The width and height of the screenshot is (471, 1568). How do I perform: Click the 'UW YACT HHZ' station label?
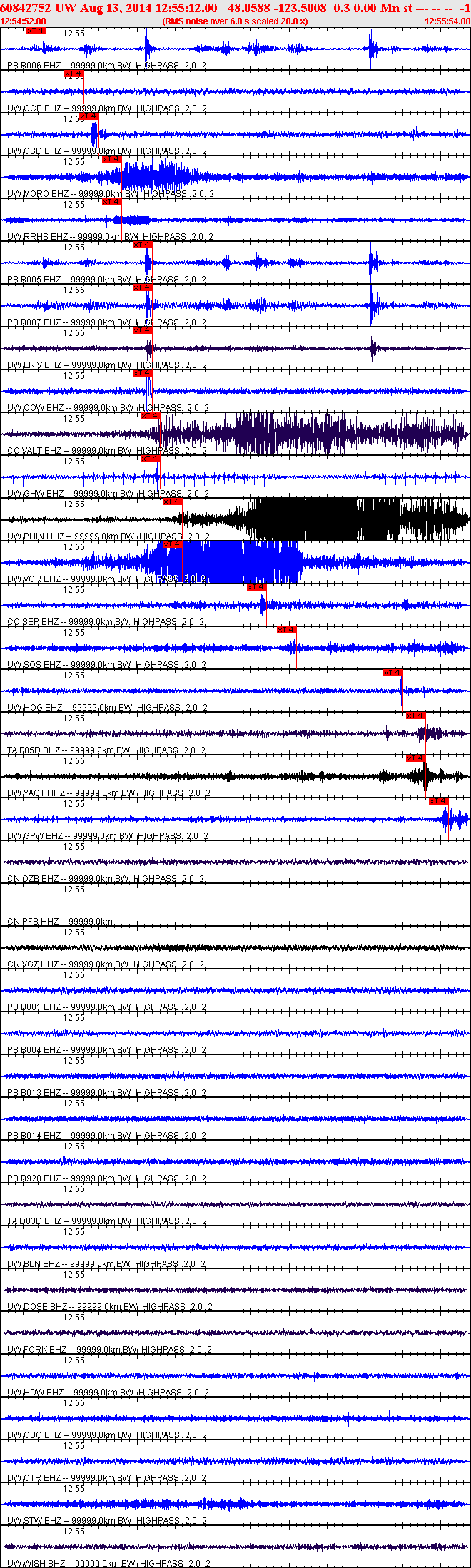(36, 793)
